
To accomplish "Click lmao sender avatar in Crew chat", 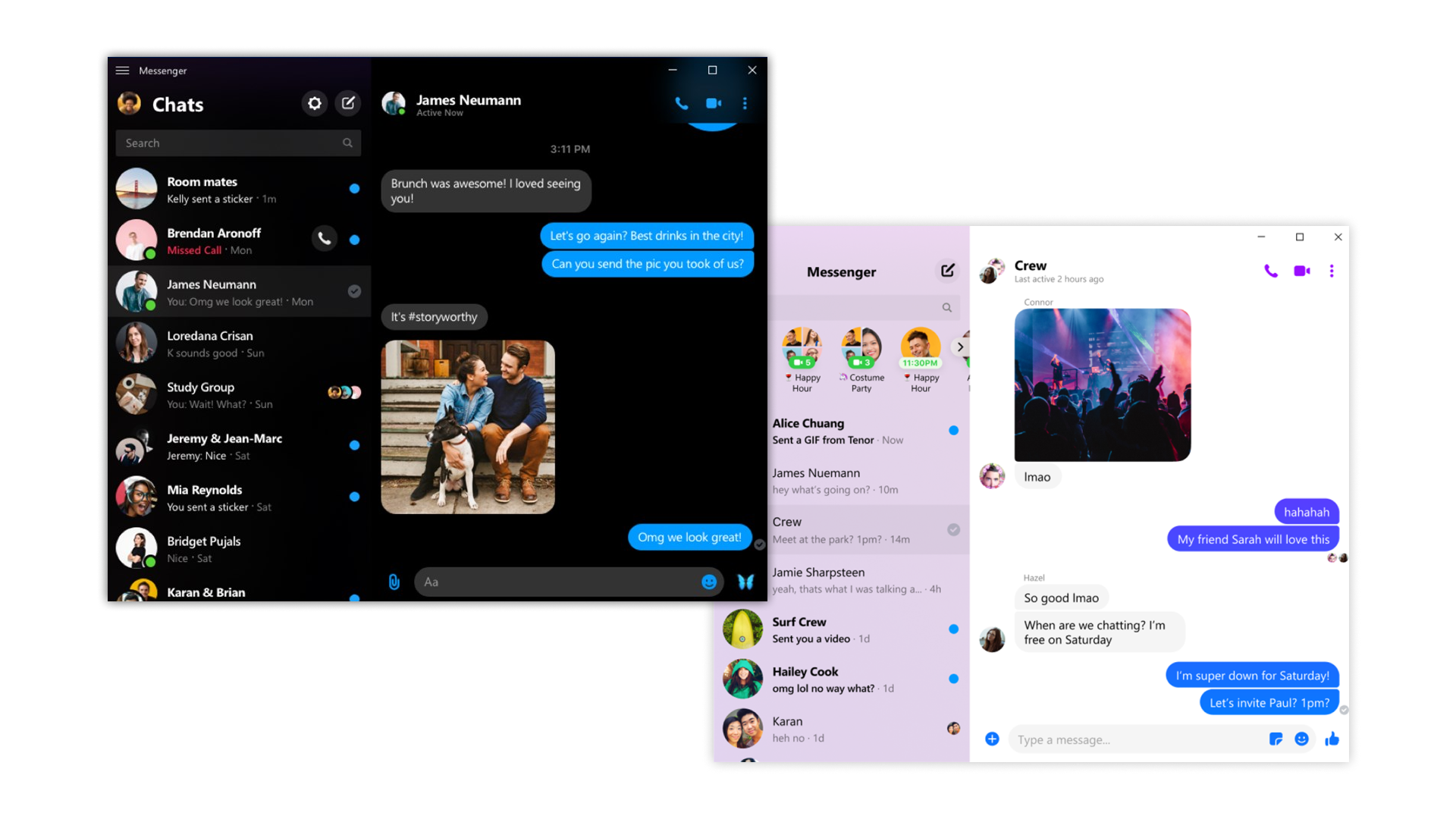I will point(992,476).
